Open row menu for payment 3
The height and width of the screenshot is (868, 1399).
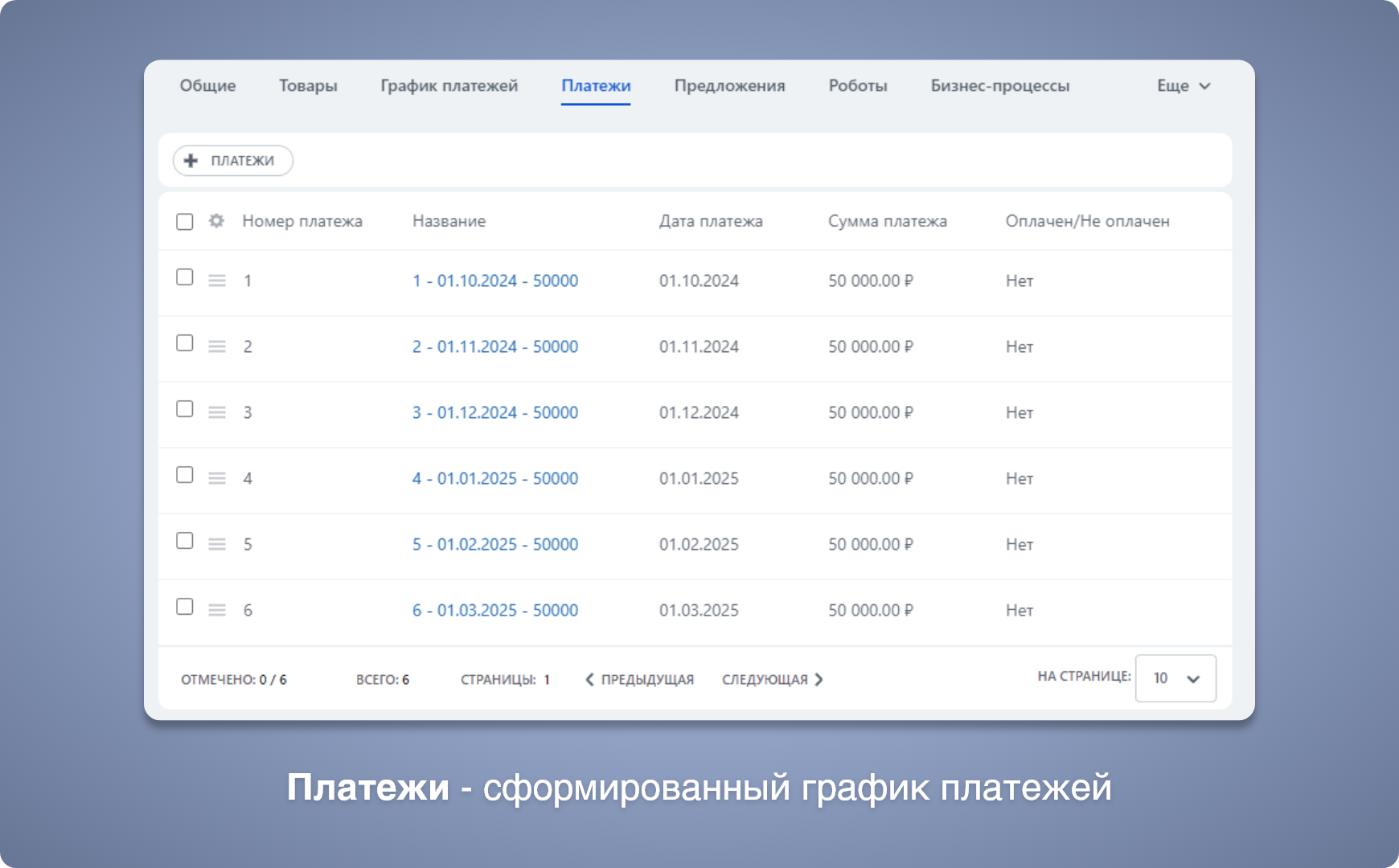coord(217,412)
